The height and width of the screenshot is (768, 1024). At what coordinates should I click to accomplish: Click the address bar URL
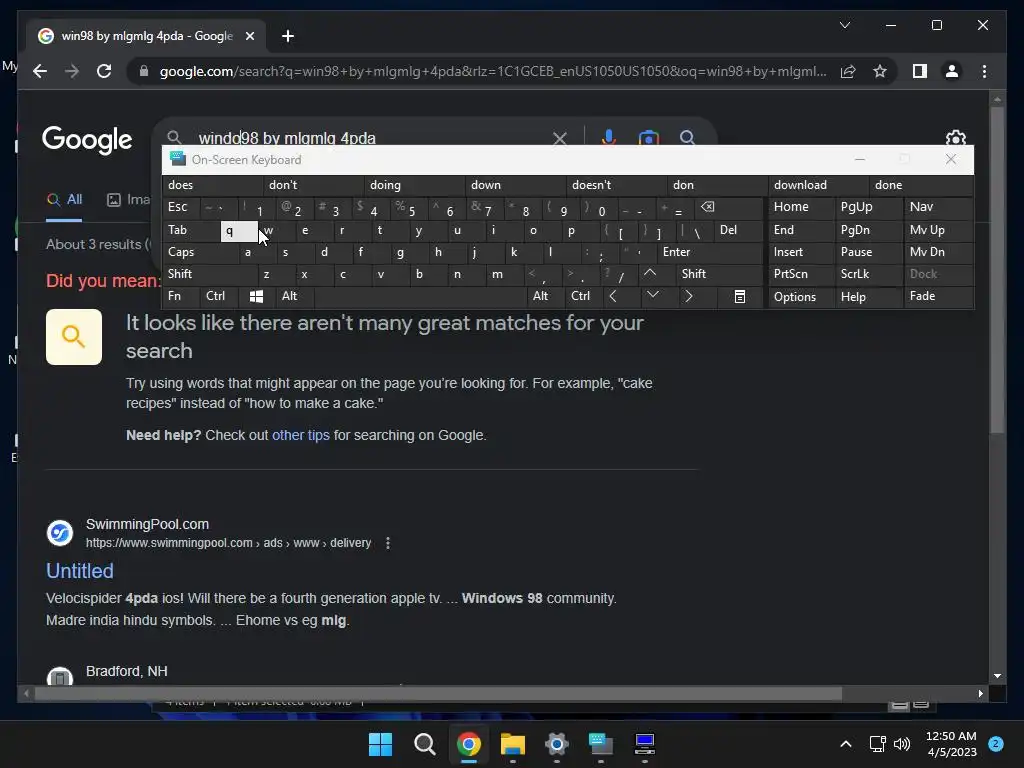click(x=493, y=71)
